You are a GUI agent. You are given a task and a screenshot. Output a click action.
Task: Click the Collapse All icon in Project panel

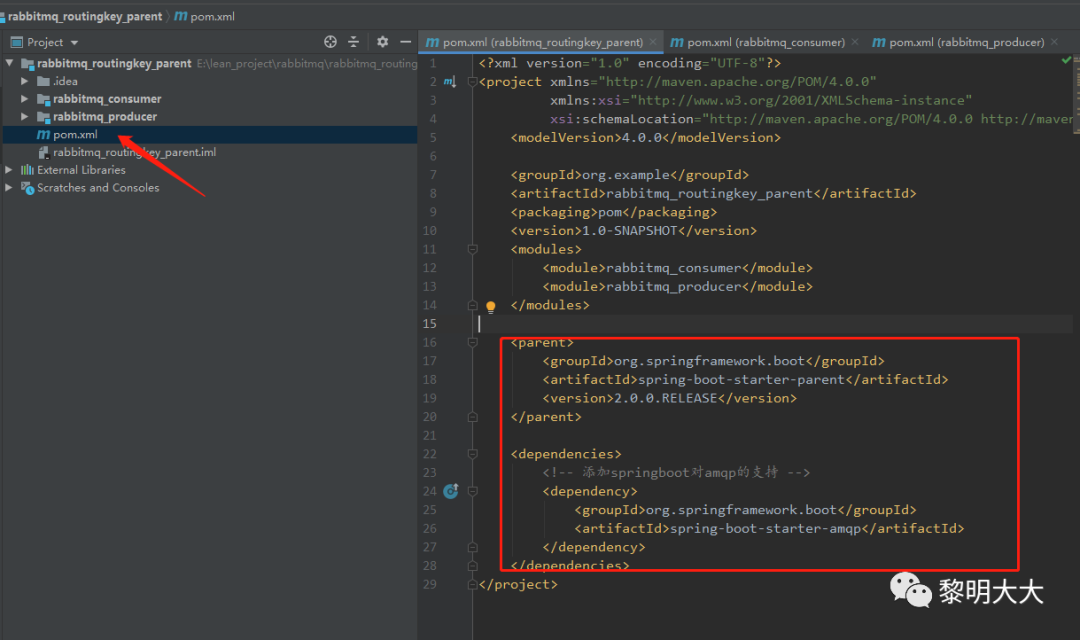tap(353, 42)
